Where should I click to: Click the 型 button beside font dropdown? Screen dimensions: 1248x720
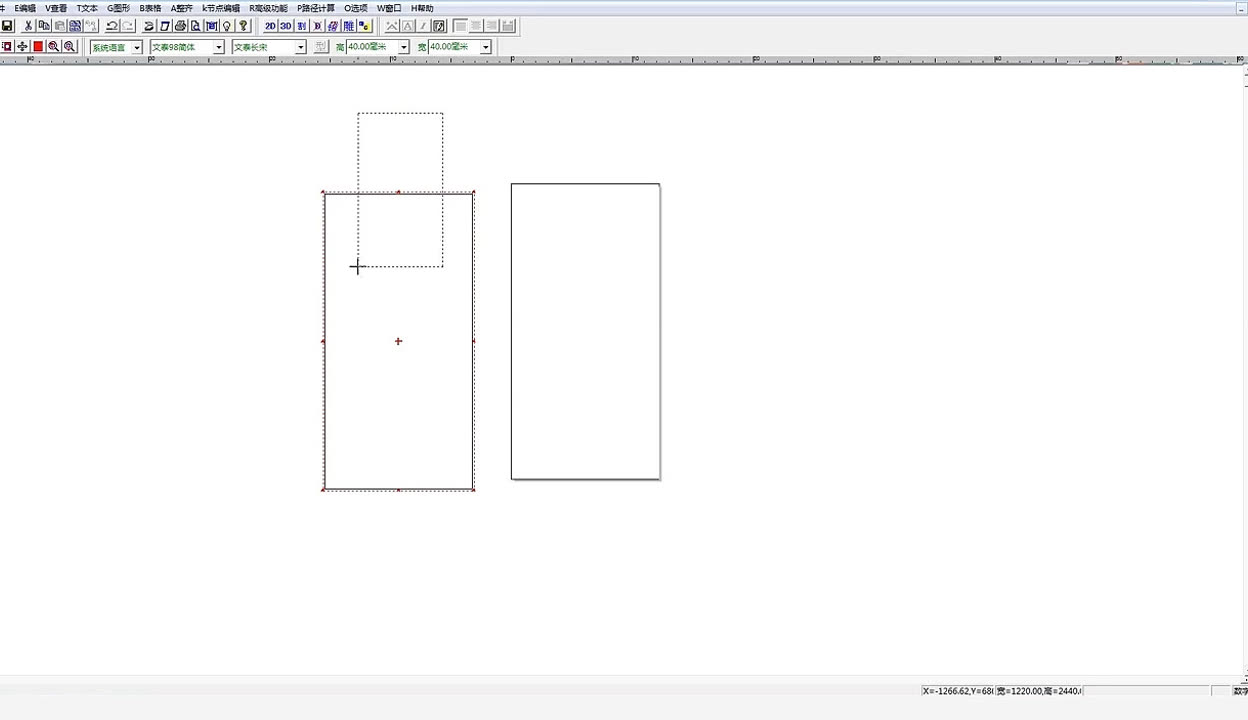(x=320, y=47)
